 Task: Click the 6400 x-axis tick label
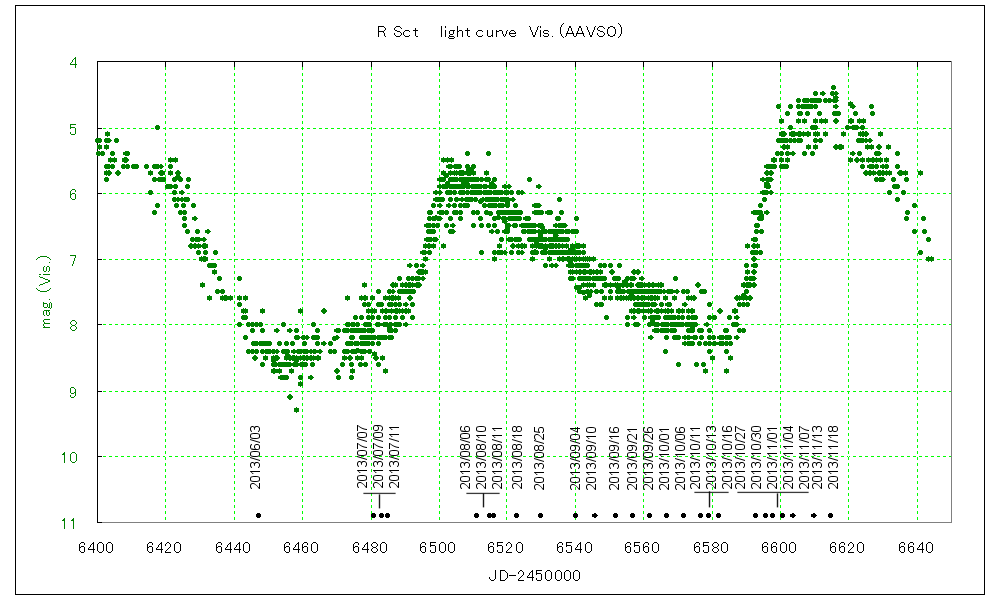click(96, 547)
